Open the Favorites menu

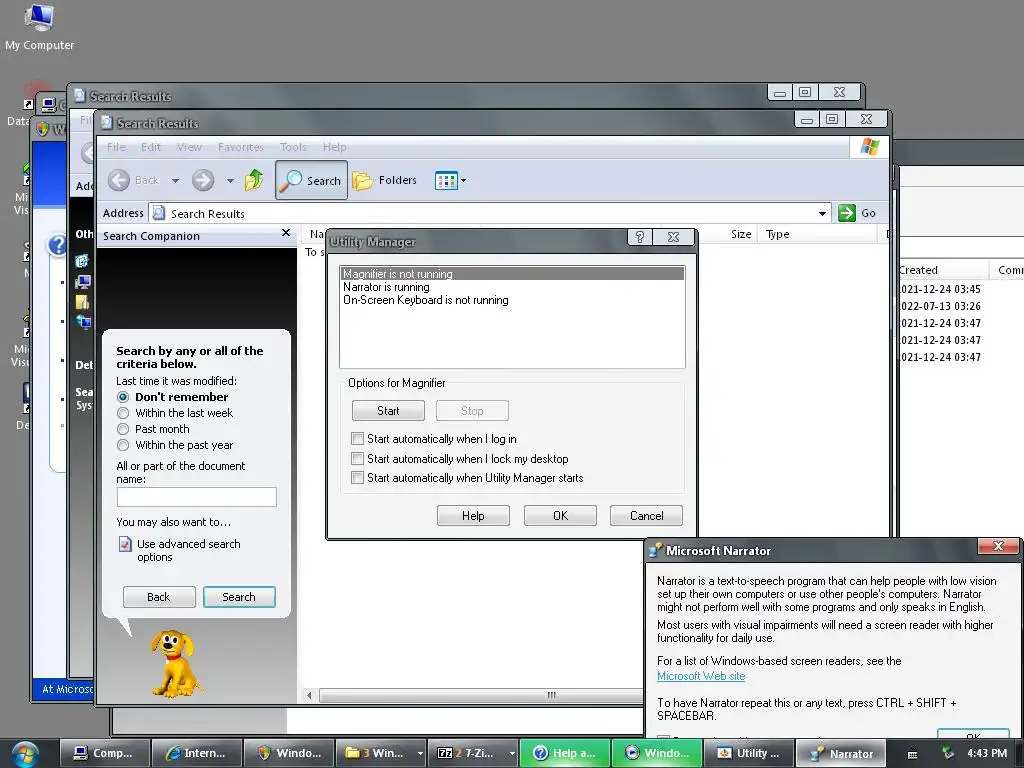(x=240, y=147)
